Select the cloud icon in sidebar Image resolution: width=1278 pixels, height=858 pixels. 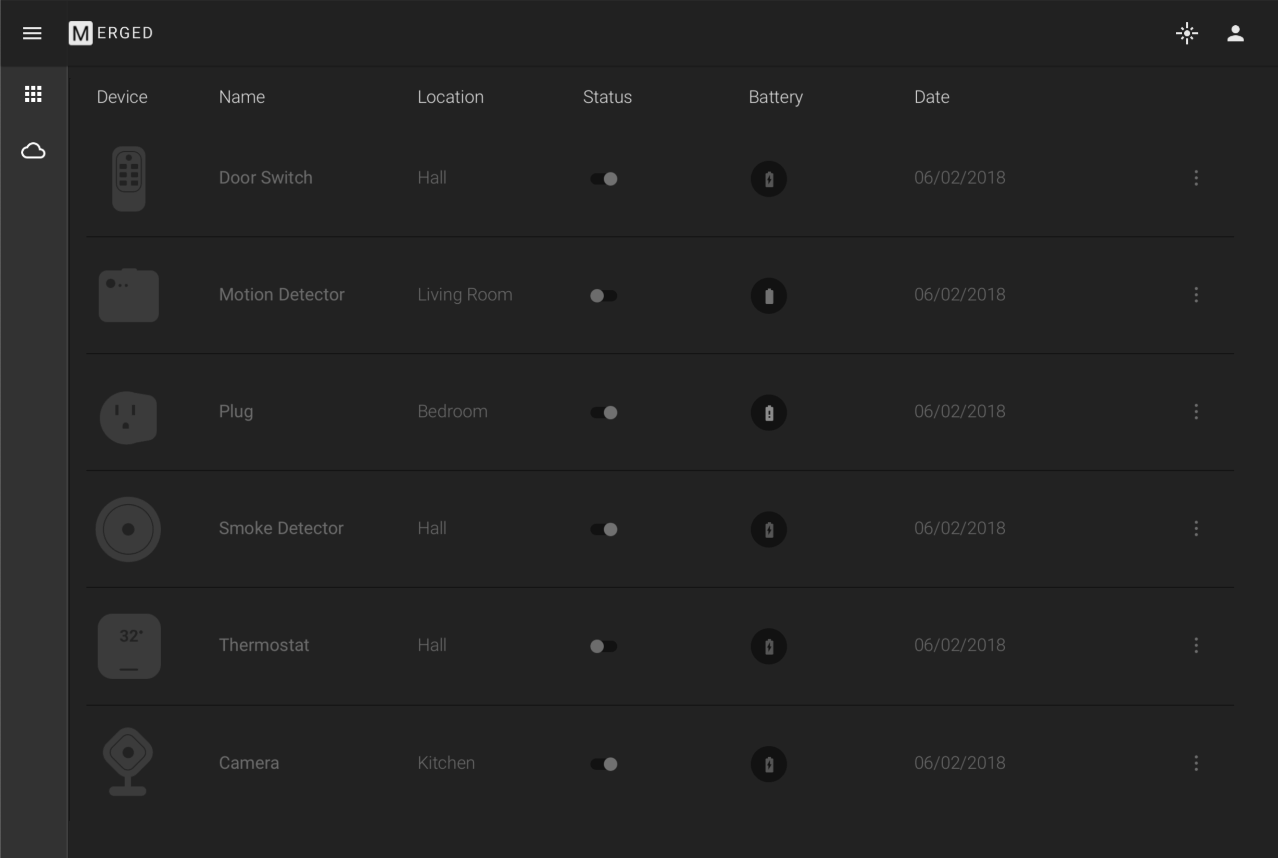pyautogui.click(x=33, y=151)
